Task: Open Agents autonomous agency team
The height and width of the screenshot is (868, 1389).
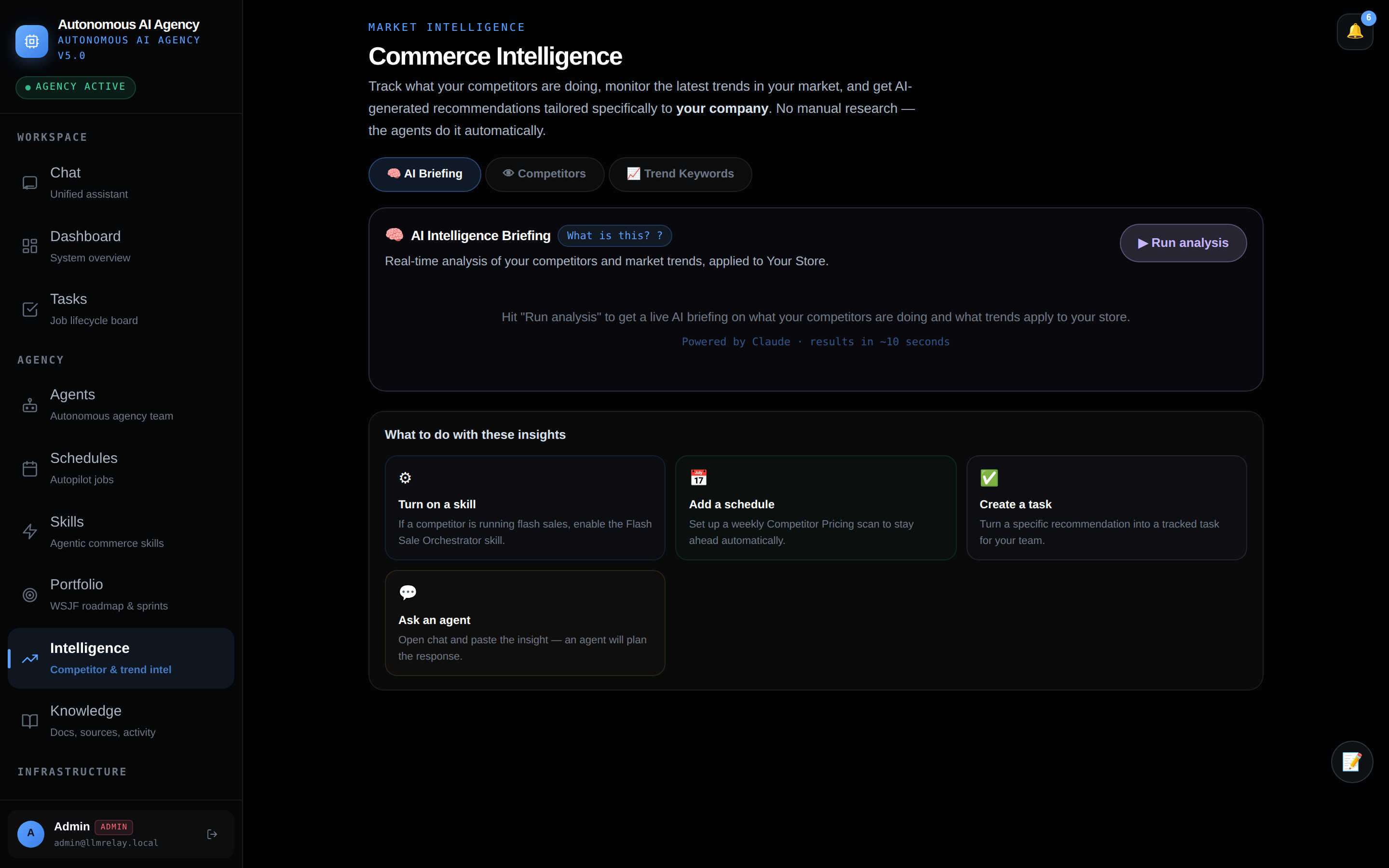Action: [121, 405]
